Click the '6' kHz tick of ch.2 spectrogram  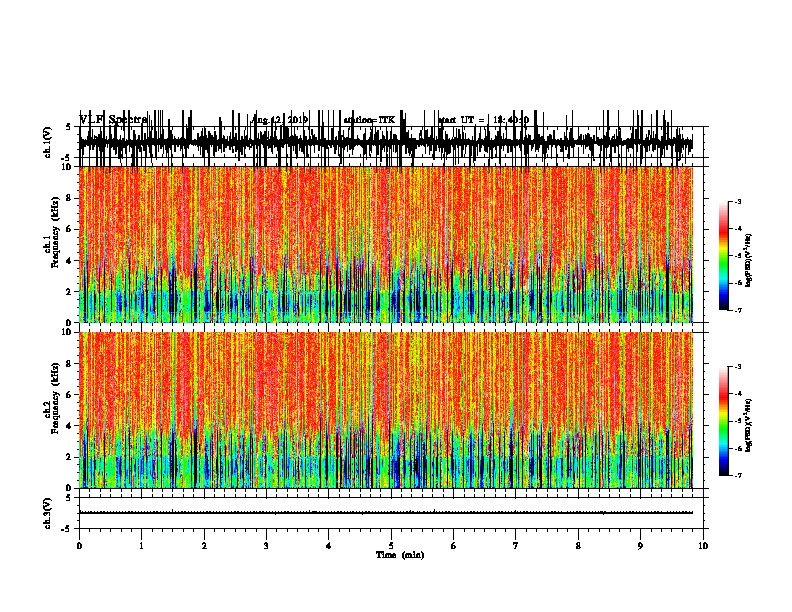point(69,394)
